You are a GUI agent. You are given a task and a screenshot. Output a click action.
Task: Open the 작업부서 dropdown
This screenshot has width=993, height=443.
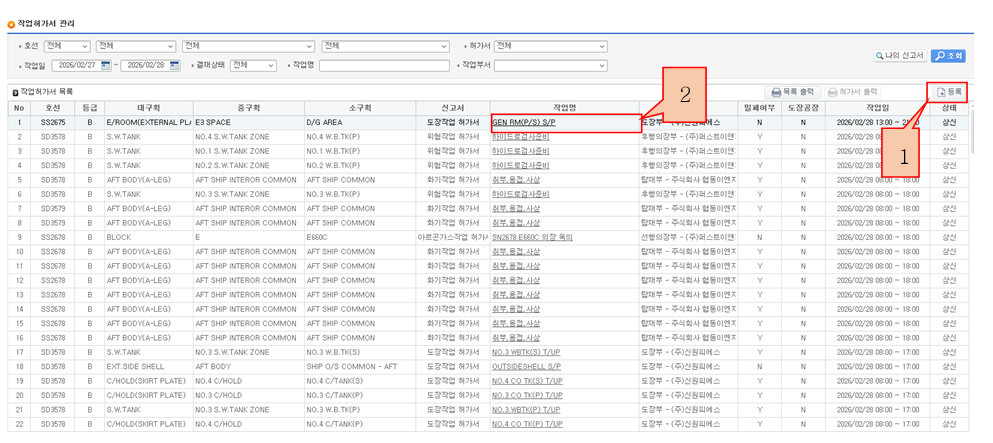(551, 66)
